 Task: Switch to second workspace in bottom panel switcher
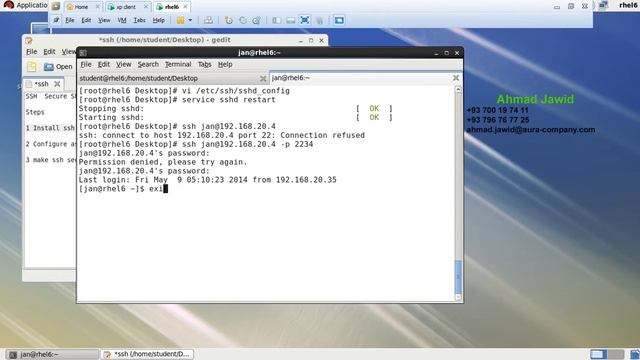(616, 354)
